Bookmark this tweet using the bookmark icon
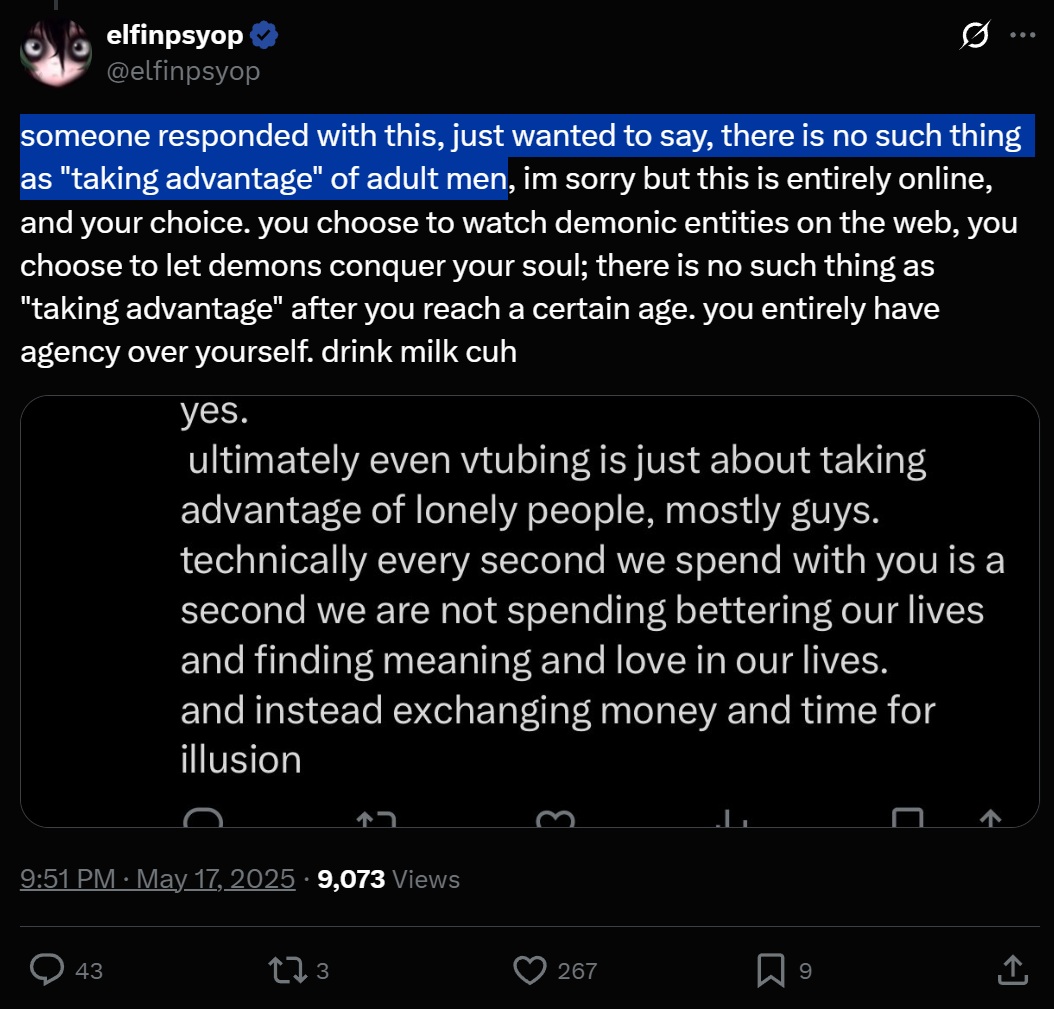 click(x=769, y=969)
